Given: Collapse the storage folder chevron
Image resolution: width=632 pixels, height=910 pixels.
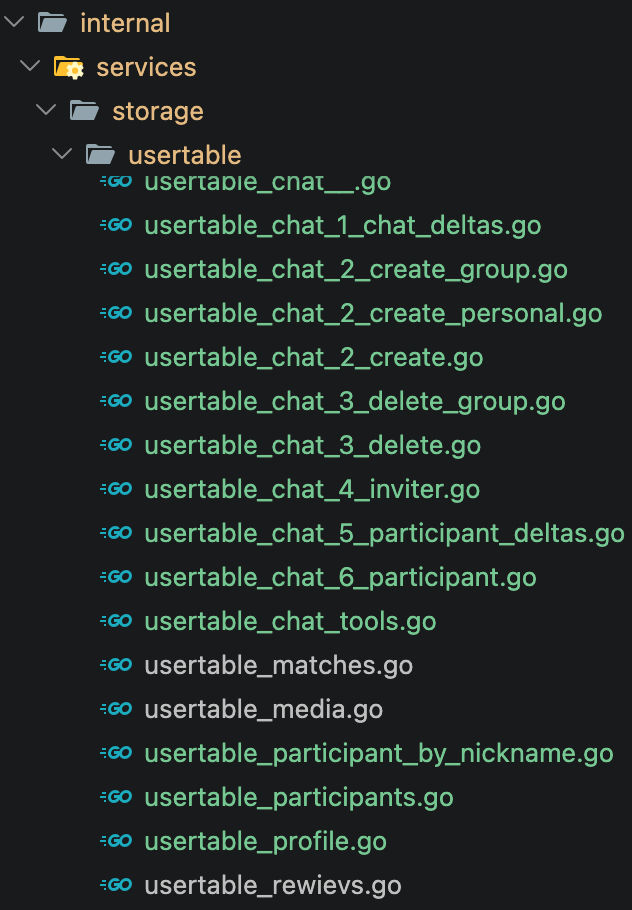Looking at the screenshot, I should click(47, 111).
